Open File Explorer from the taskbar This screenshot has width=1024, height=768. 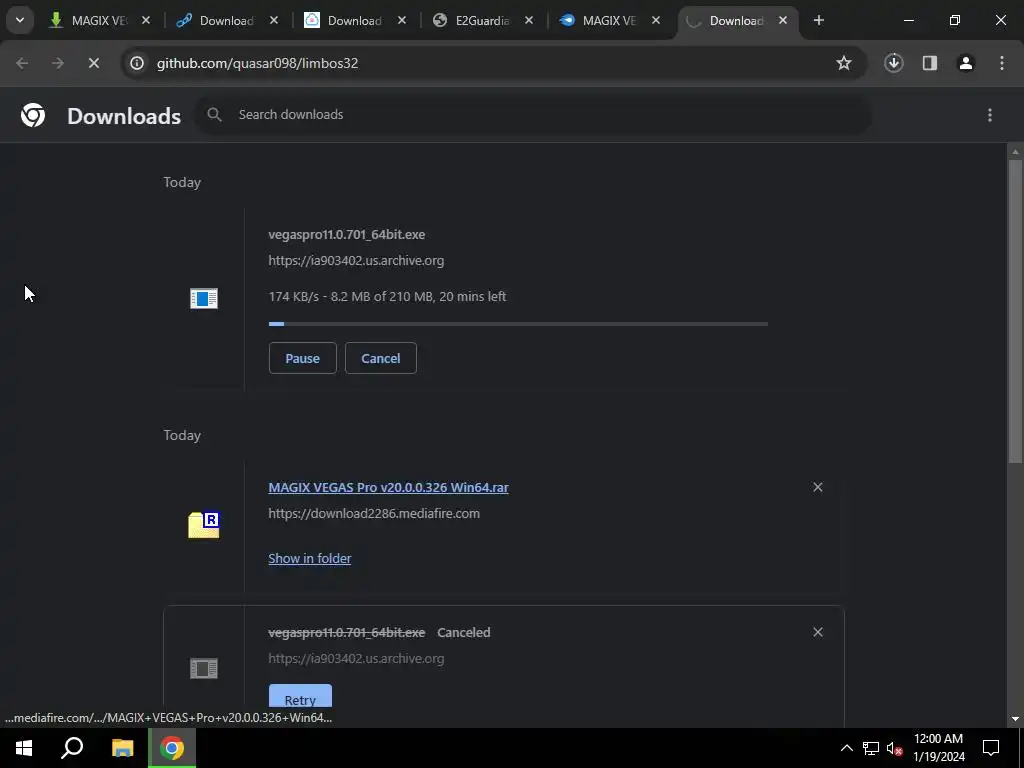coord(122,748)
